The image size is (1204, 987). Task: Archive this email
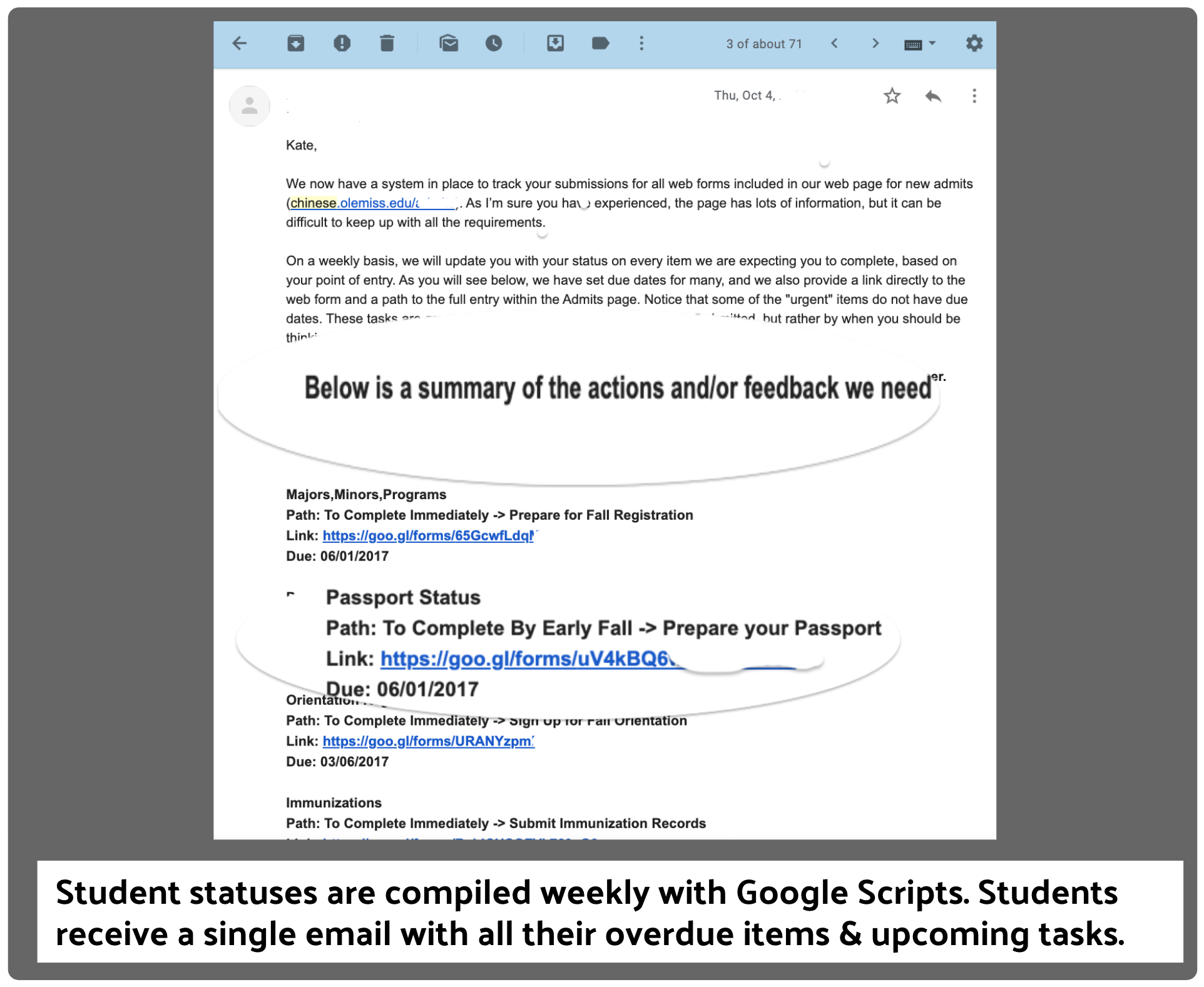295,44
